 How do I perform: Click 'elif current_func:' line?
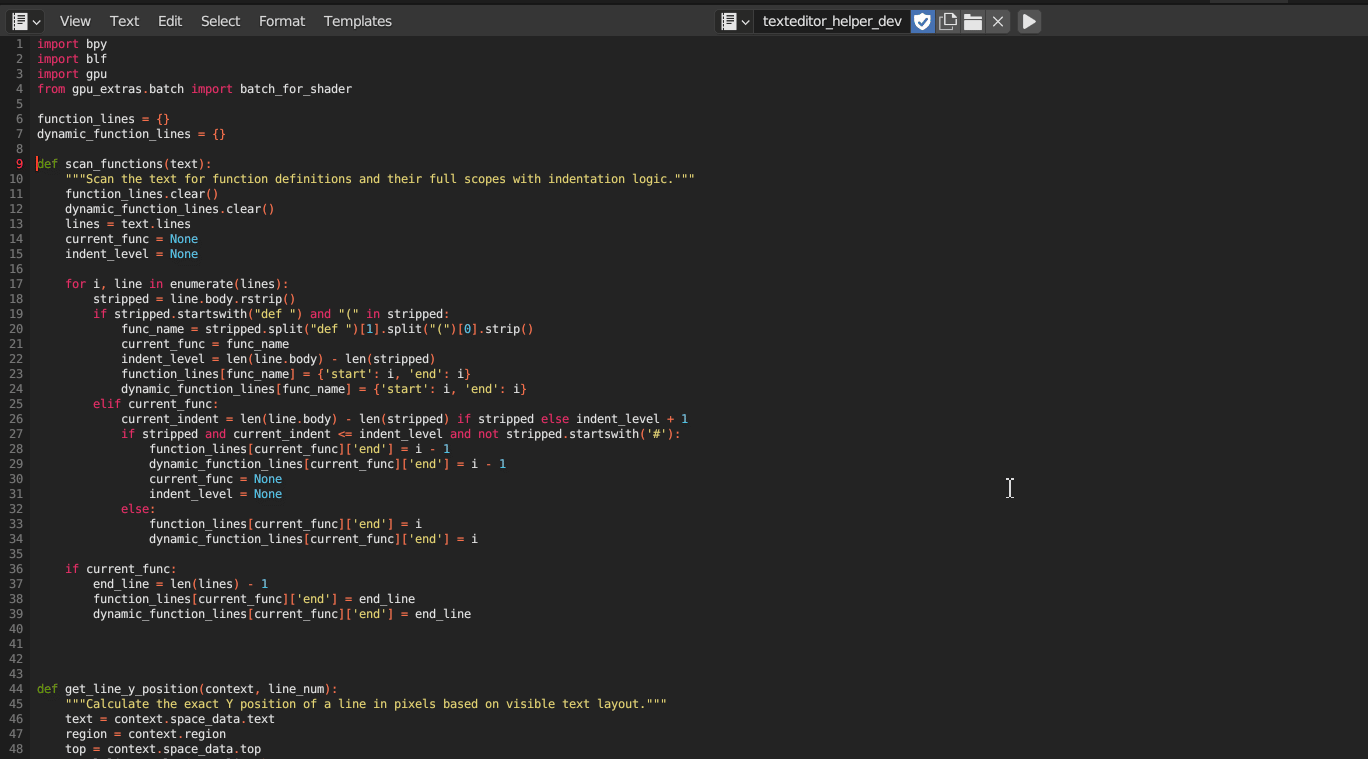pyautogui.click(x=156, y=404)
